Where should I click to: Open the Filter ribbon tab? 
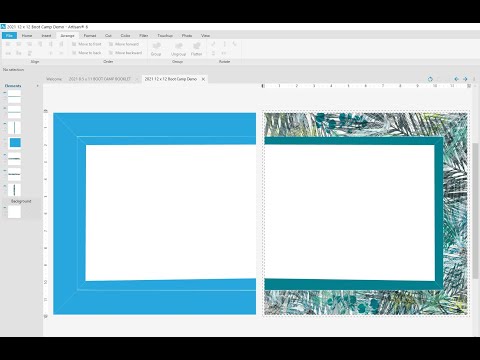144,35
